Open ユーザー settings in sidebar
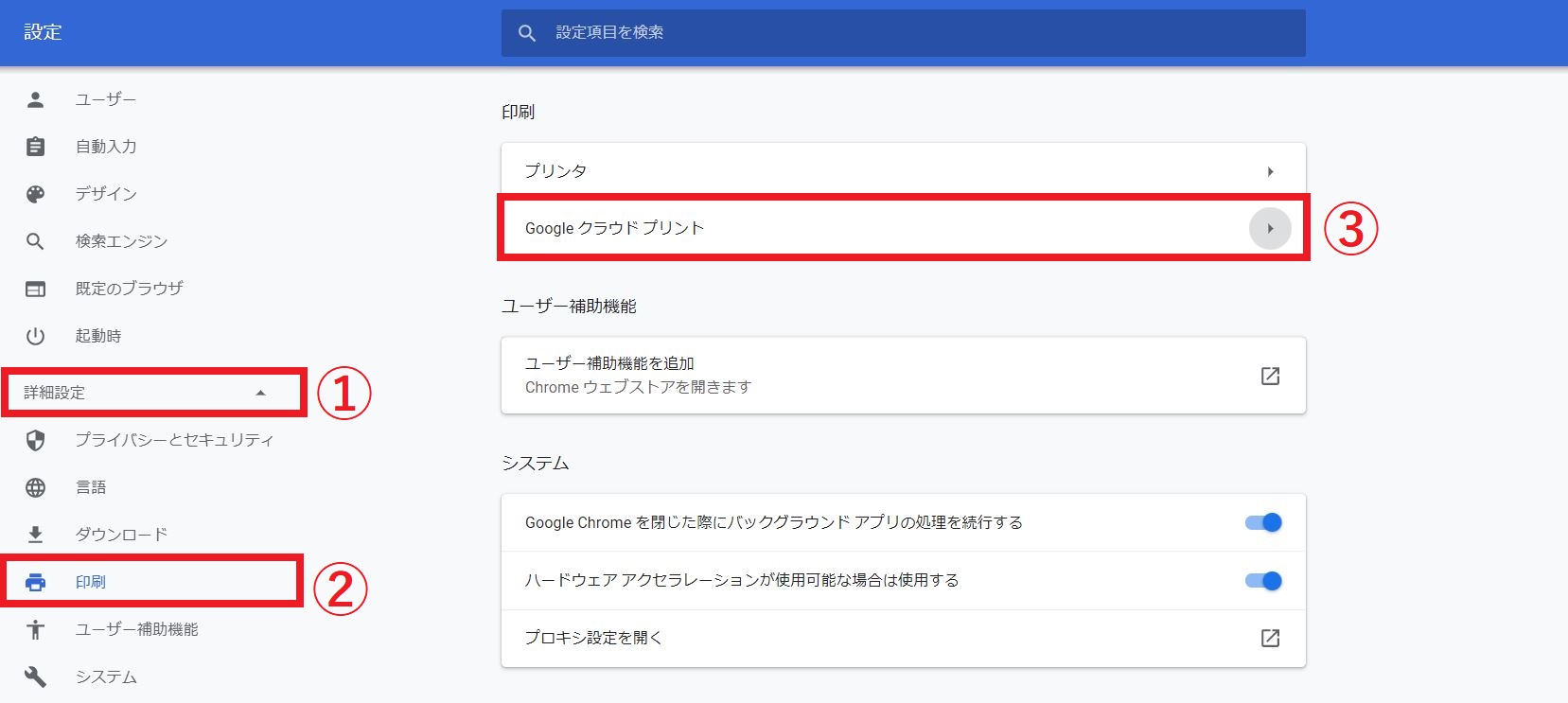1568x703 pixels. pos(106,99)
